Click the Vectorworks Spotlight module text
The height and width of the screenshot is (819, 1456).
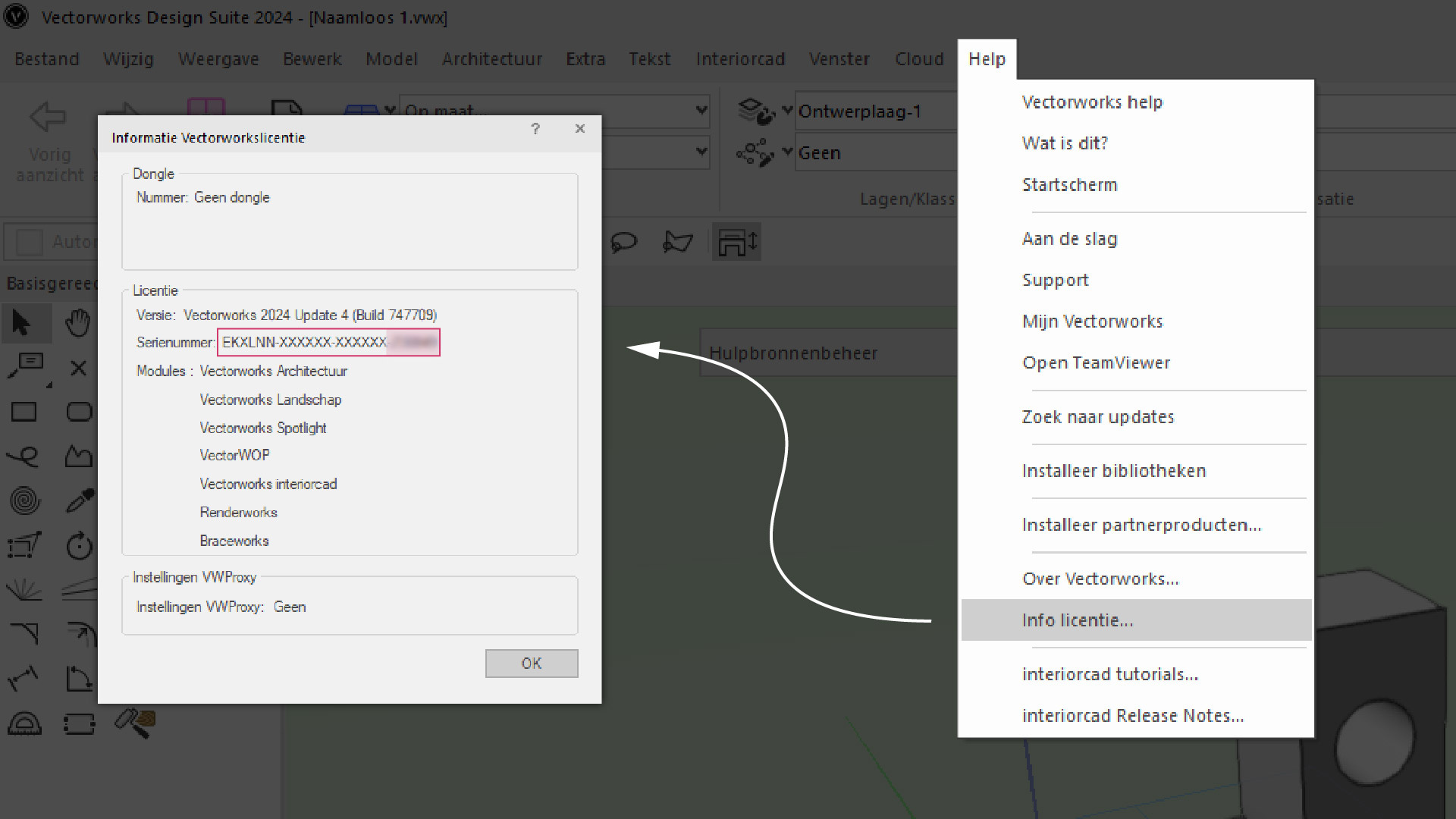click(x=263, y=428)
